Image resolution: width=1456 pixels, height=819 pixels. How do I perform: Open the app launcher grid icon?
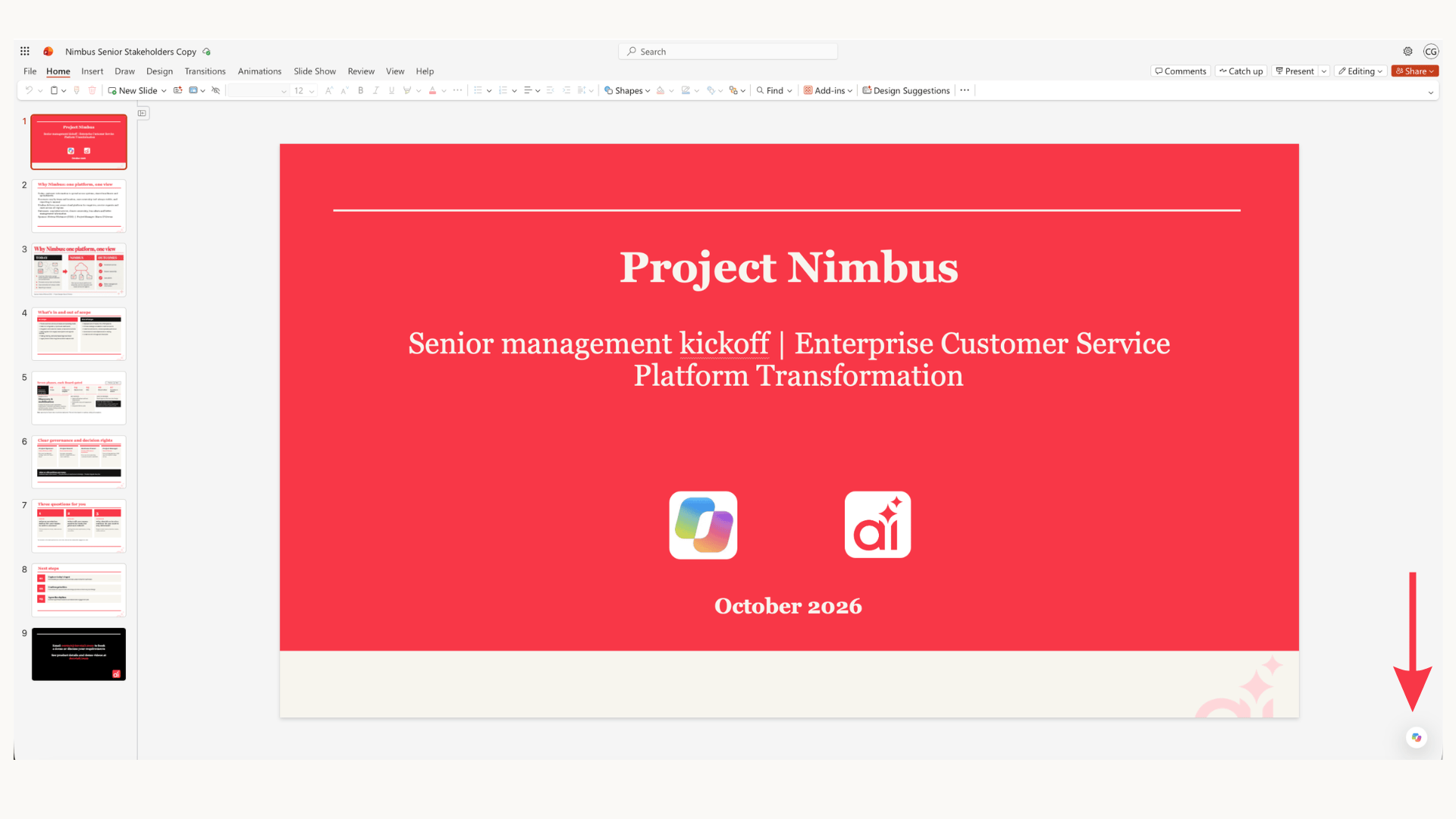(x=25, y=52)
